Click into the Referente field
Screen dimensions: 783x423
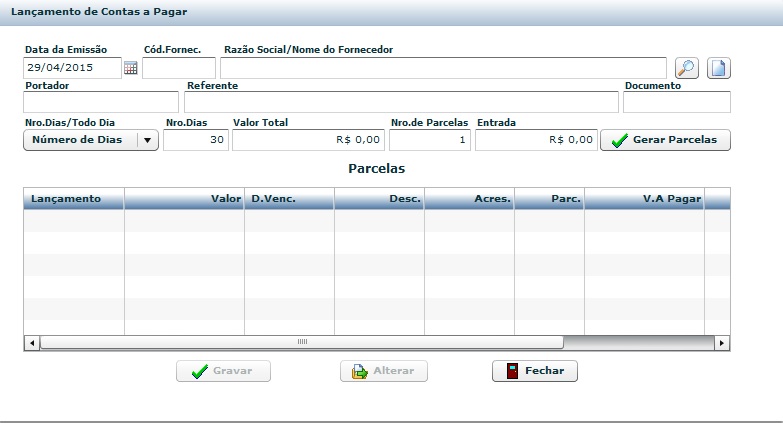point(401,102)
